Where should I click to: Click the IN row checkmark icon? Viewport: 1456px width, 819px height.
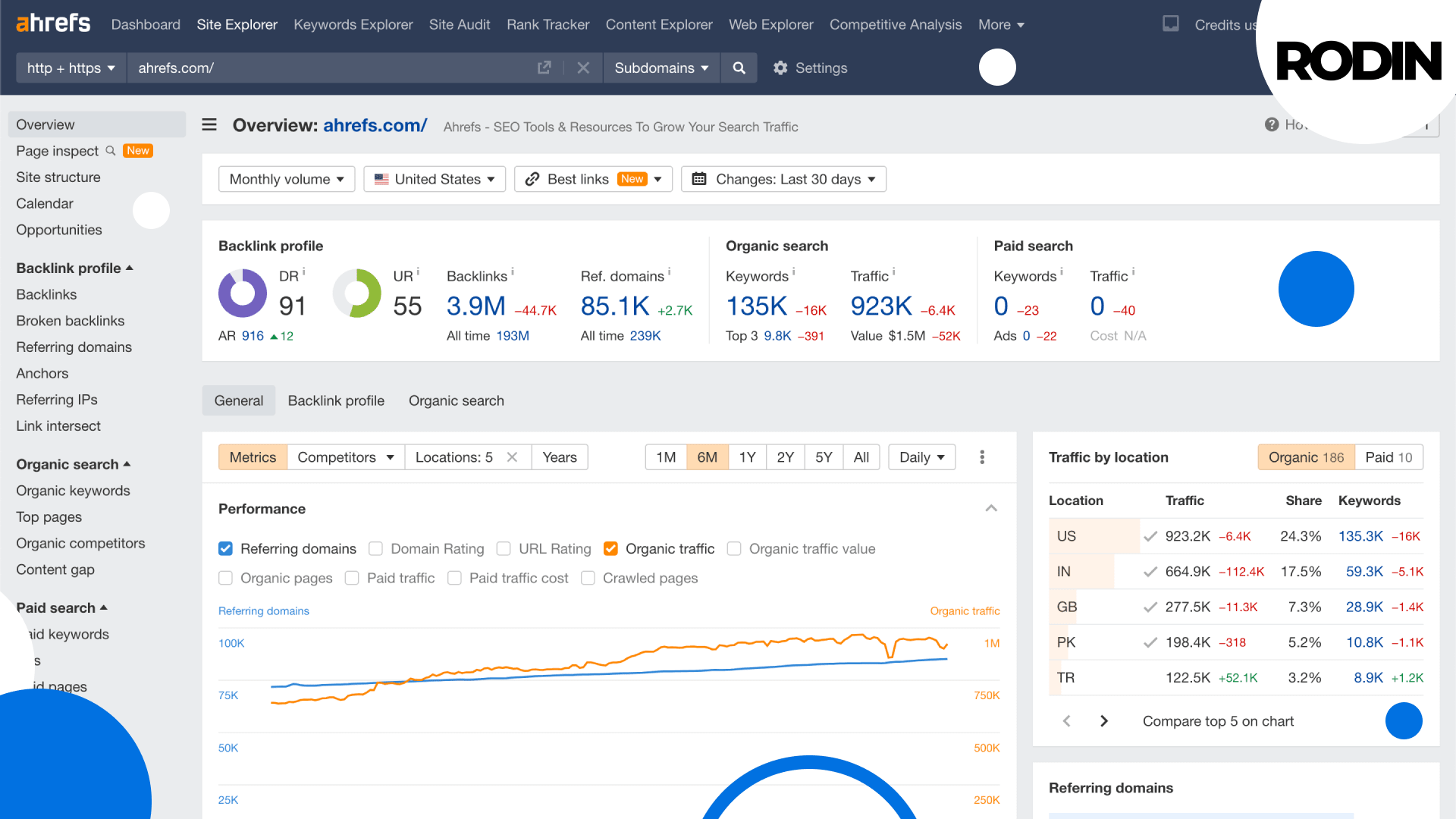coord(1150,572)
